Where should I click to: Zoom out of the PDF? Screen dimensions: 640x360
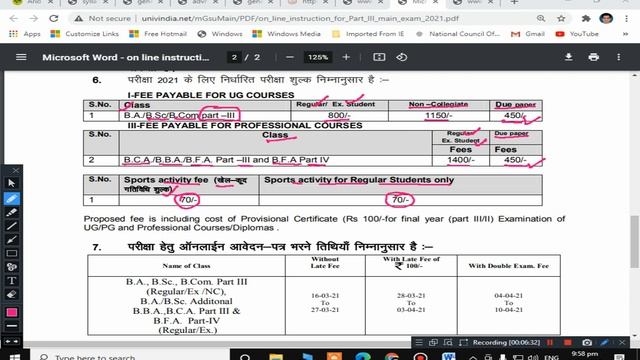click(x=290, y=57)
